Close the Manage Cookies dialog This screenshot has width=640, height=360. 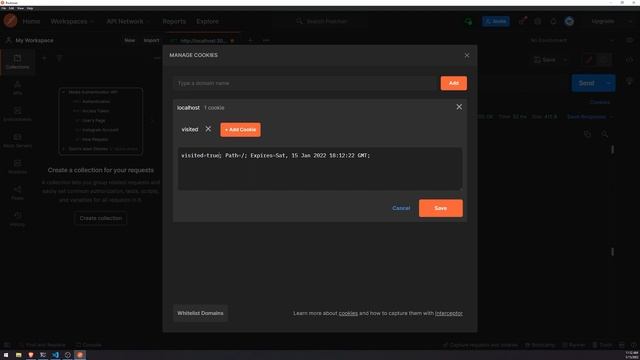click(x=467, y=55)
